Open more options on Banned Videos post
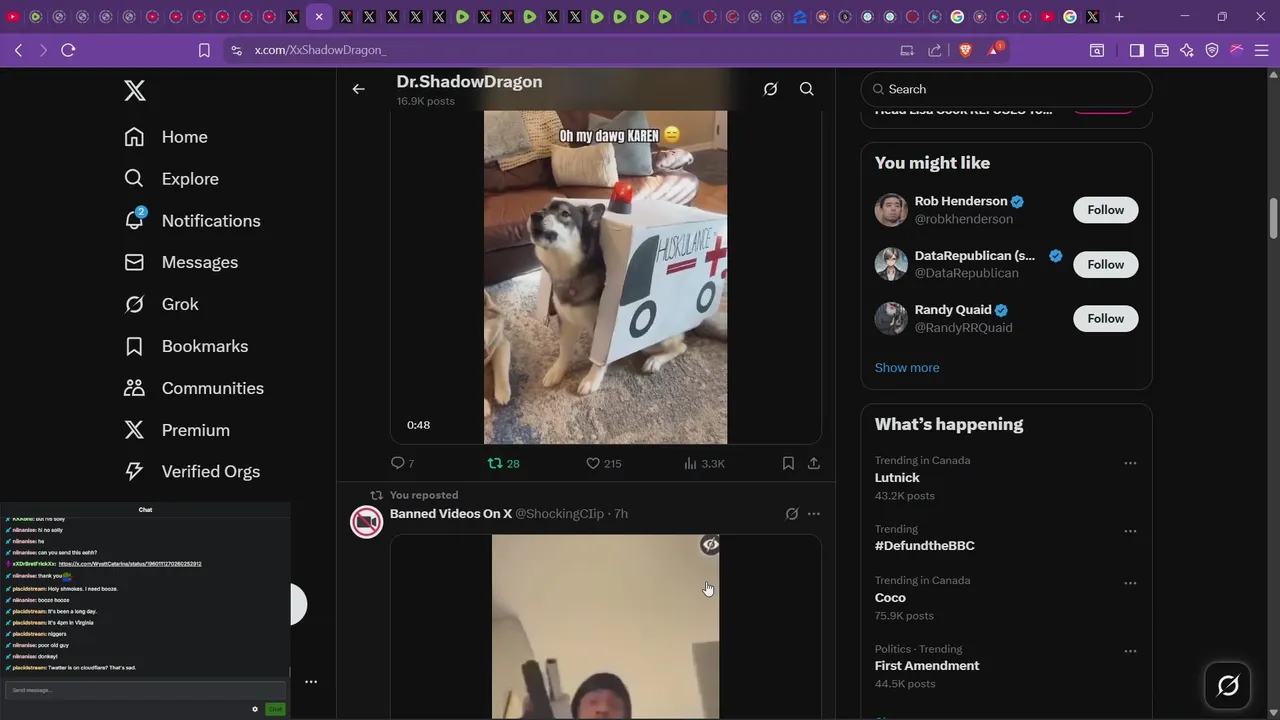Viewport: 1280px width, 720px height. click(814, 514)
